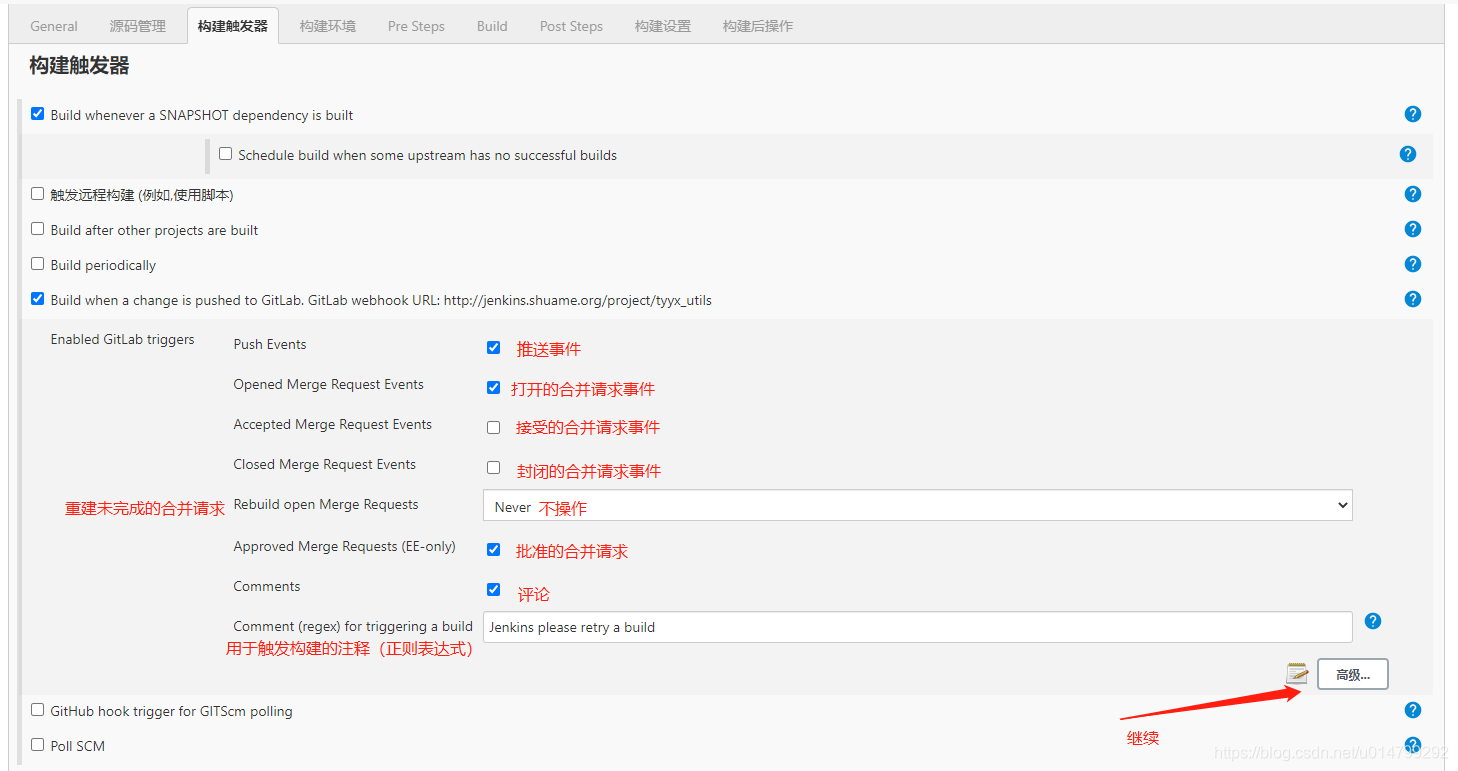Click the notepad icon beside 高级 button
This screenshot has height=771, width=1458.
[x=1297, y=674]
